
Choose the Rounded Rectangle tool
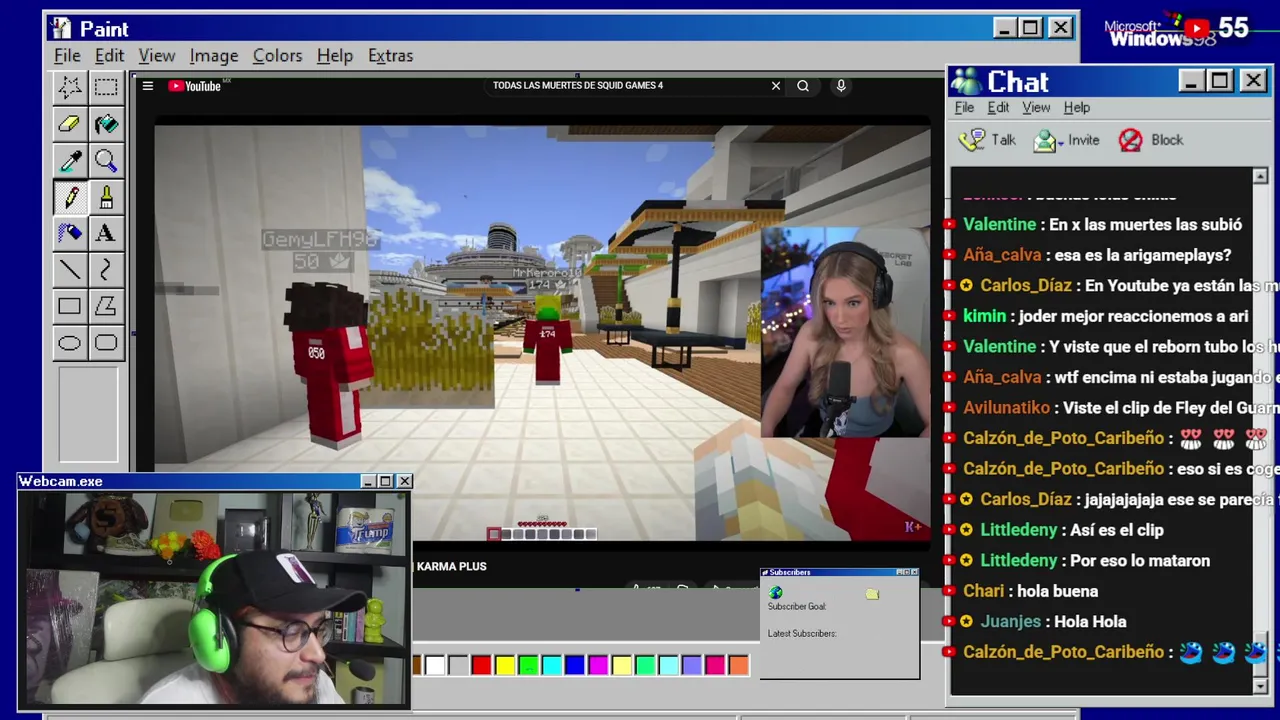click(105, 343)
